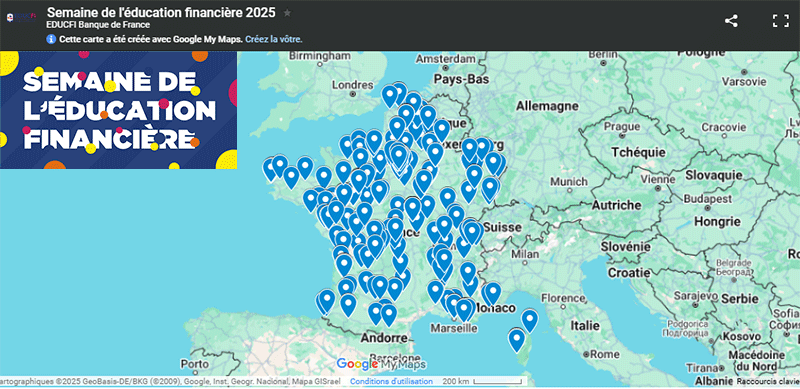Open the map in fullscreen view
The height and width of the screenshot is (389, 800).
pyautogui.click(x=781, y=21)
